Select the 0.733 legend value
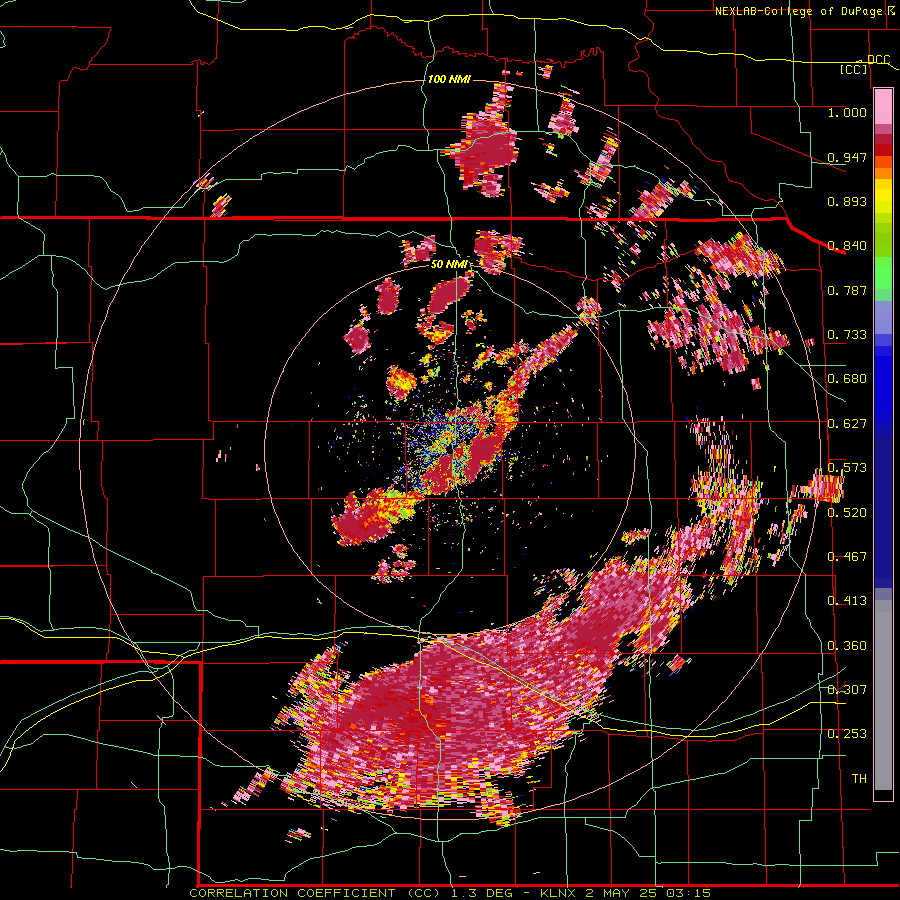The image size is (900, 900). coord(847,335)
